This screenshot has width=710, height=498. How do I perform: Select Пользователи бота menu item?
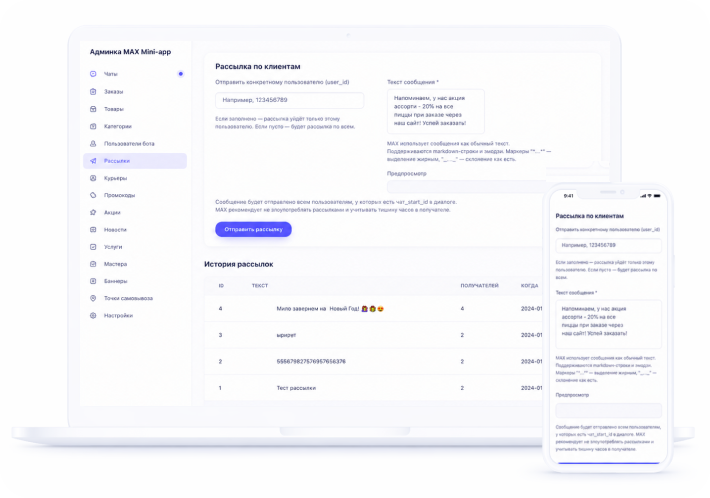click(x=135, y=144)
